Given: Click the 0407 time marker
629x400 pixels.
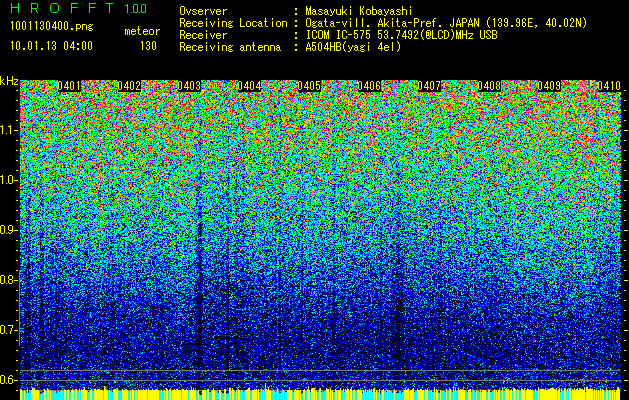Looking at the screenshot, I should point(429,86).
